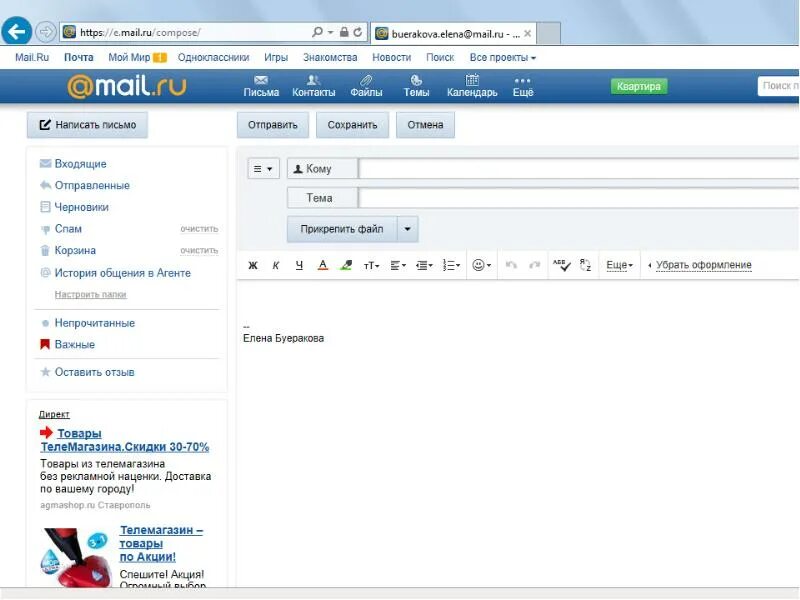Open a new blank browser tab
This screenshot has width=800, height=600.
[548, 34]
